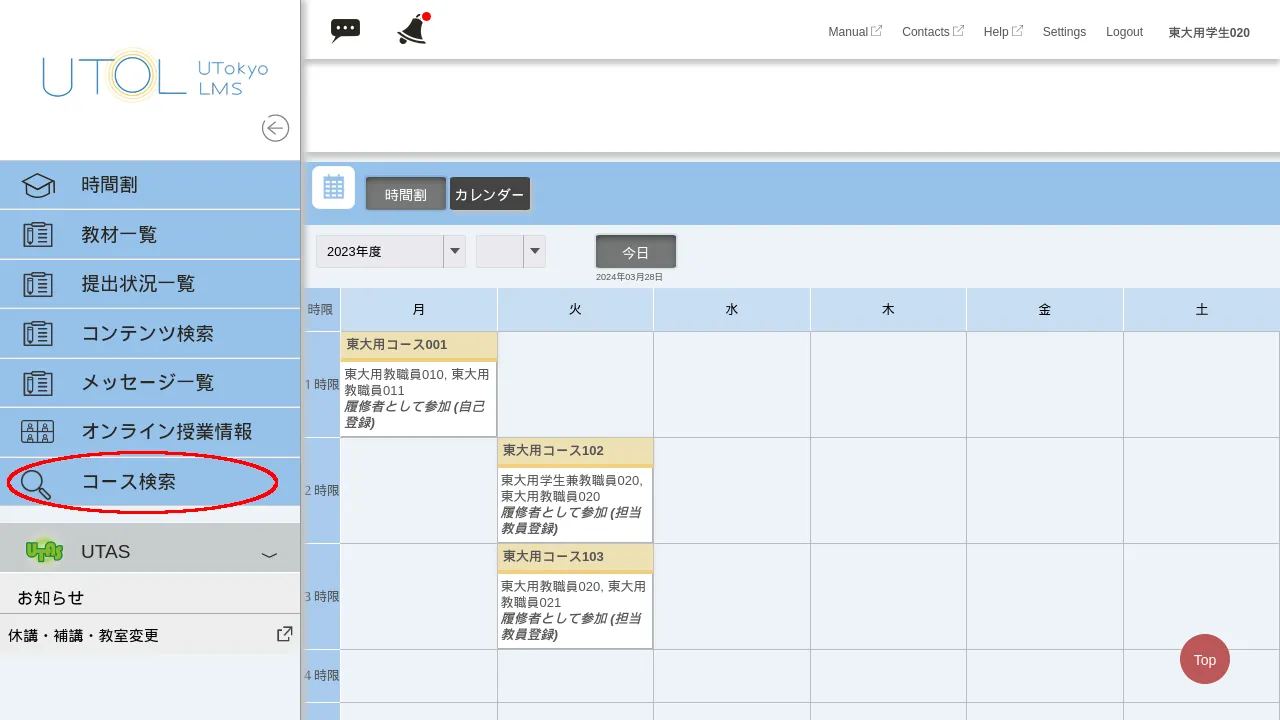
Task: Open the chat messages speech bubble icon
Action: pyautogui.click(x=345, y=30)
